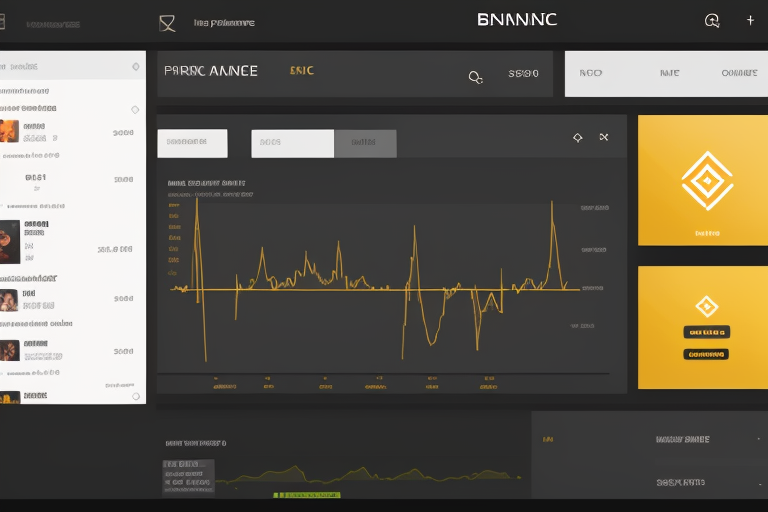Close the chart panel with the X icon
This screenshot has height=512, width=768.
[604, 138]
